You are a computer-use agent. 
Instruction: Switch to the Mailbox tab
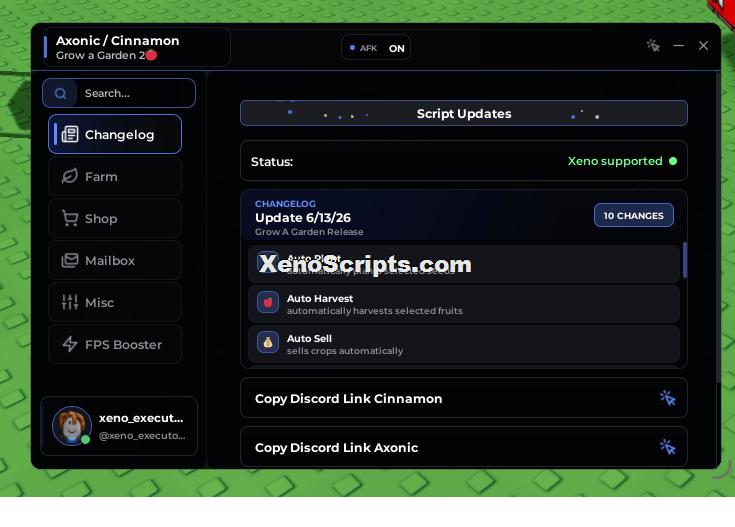point(115,260)
